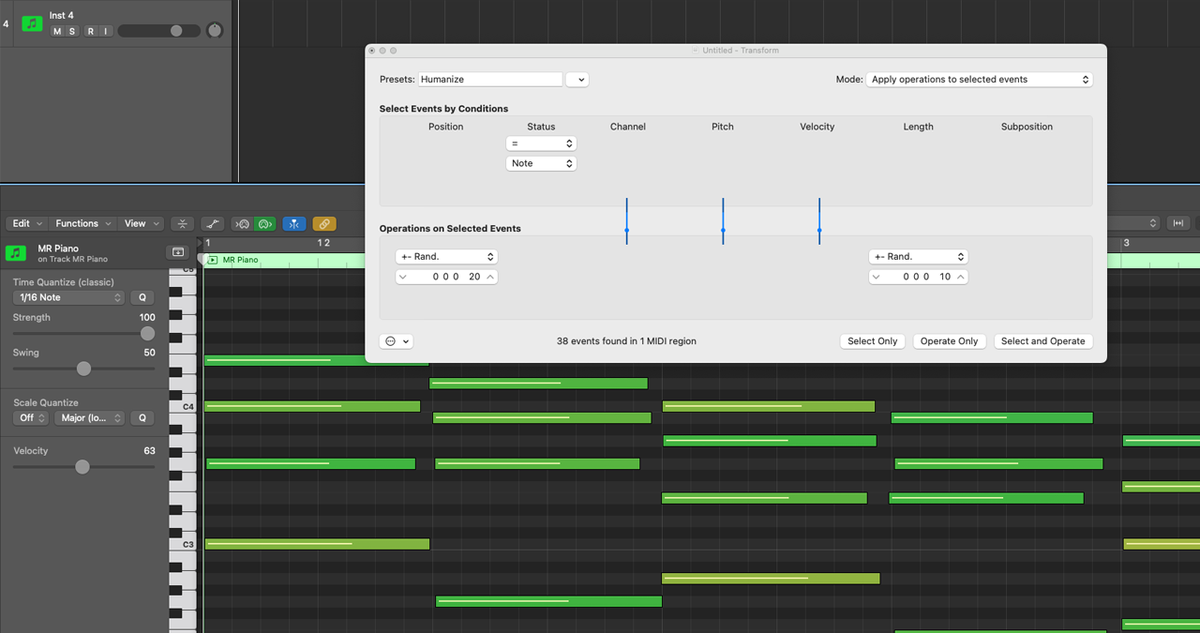
Task: Click the Pitch operation line handle
Action: (723, 231)
